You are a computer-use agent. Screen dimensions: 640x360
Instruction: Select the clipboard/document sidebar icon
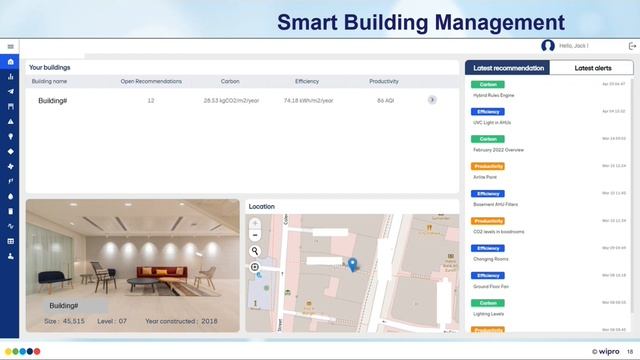11,211
